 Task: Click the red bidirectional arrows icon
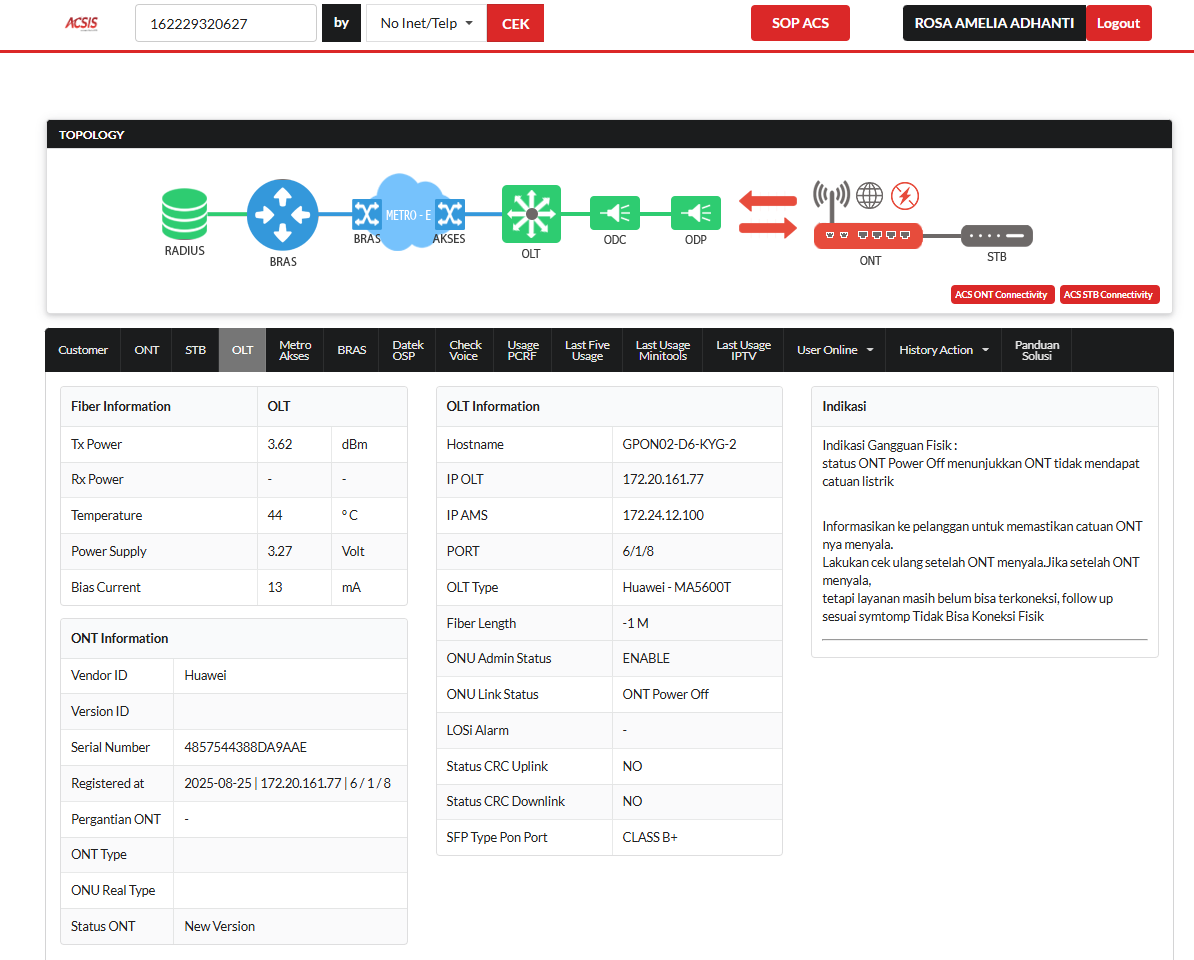(768, 214)
